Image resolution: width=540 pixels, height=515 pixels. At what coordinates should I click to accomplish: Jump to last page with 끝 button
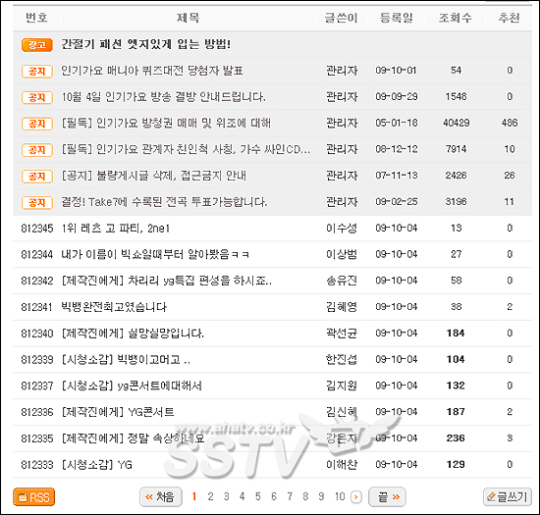point(387,497)
